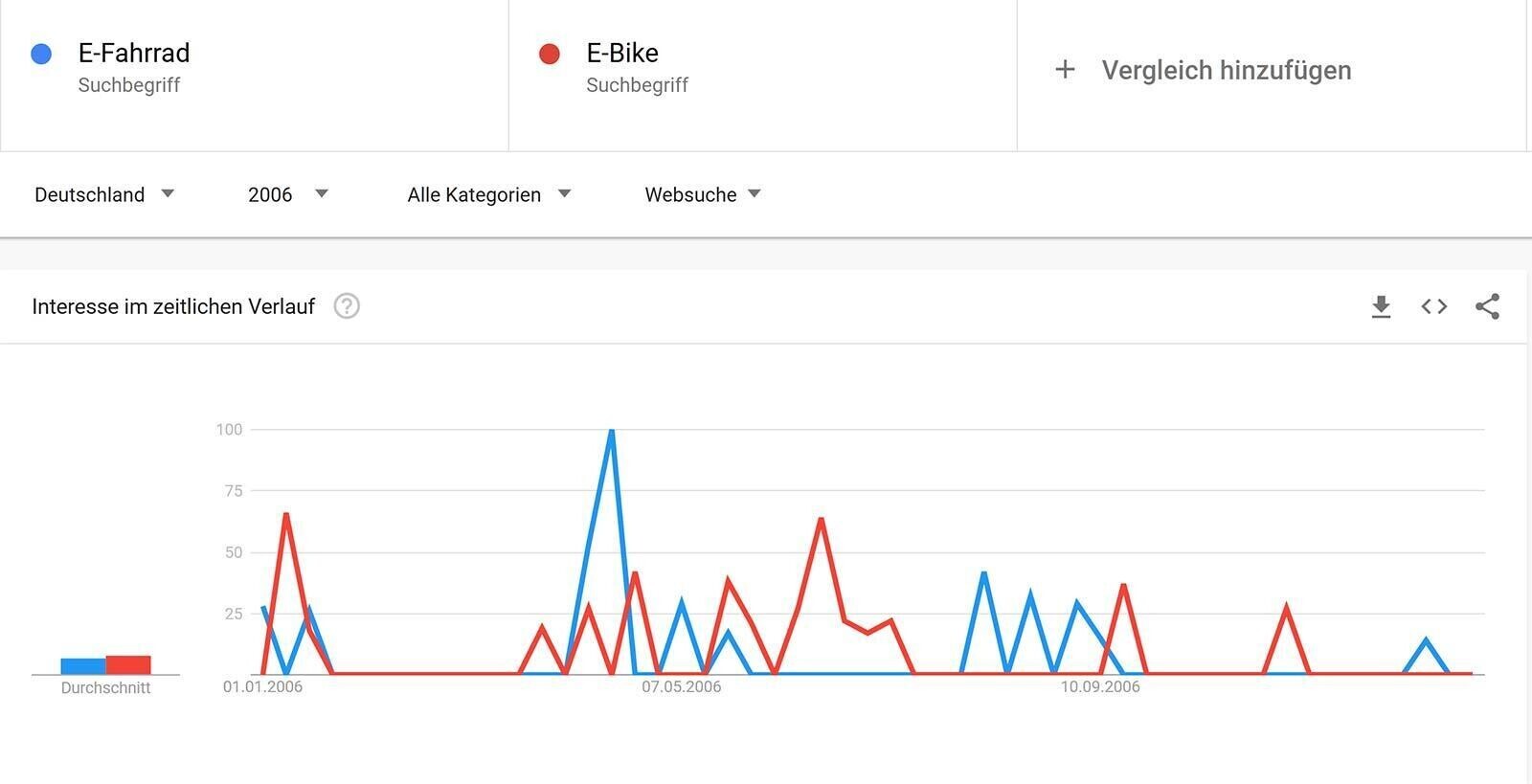Open the help icon beside Interesse im zeitlichen Verlauf
Screen dimensions: 1532x784
(x=347, y=306)
